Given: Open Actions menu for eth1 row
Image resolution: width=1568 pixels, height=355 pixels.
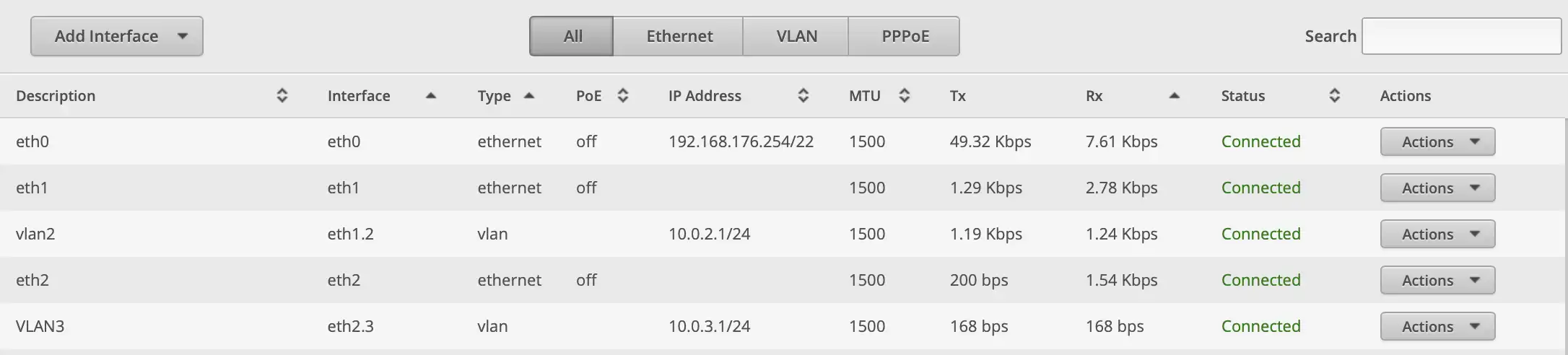Looking at the screenshot, I should tap(1437, 188).
